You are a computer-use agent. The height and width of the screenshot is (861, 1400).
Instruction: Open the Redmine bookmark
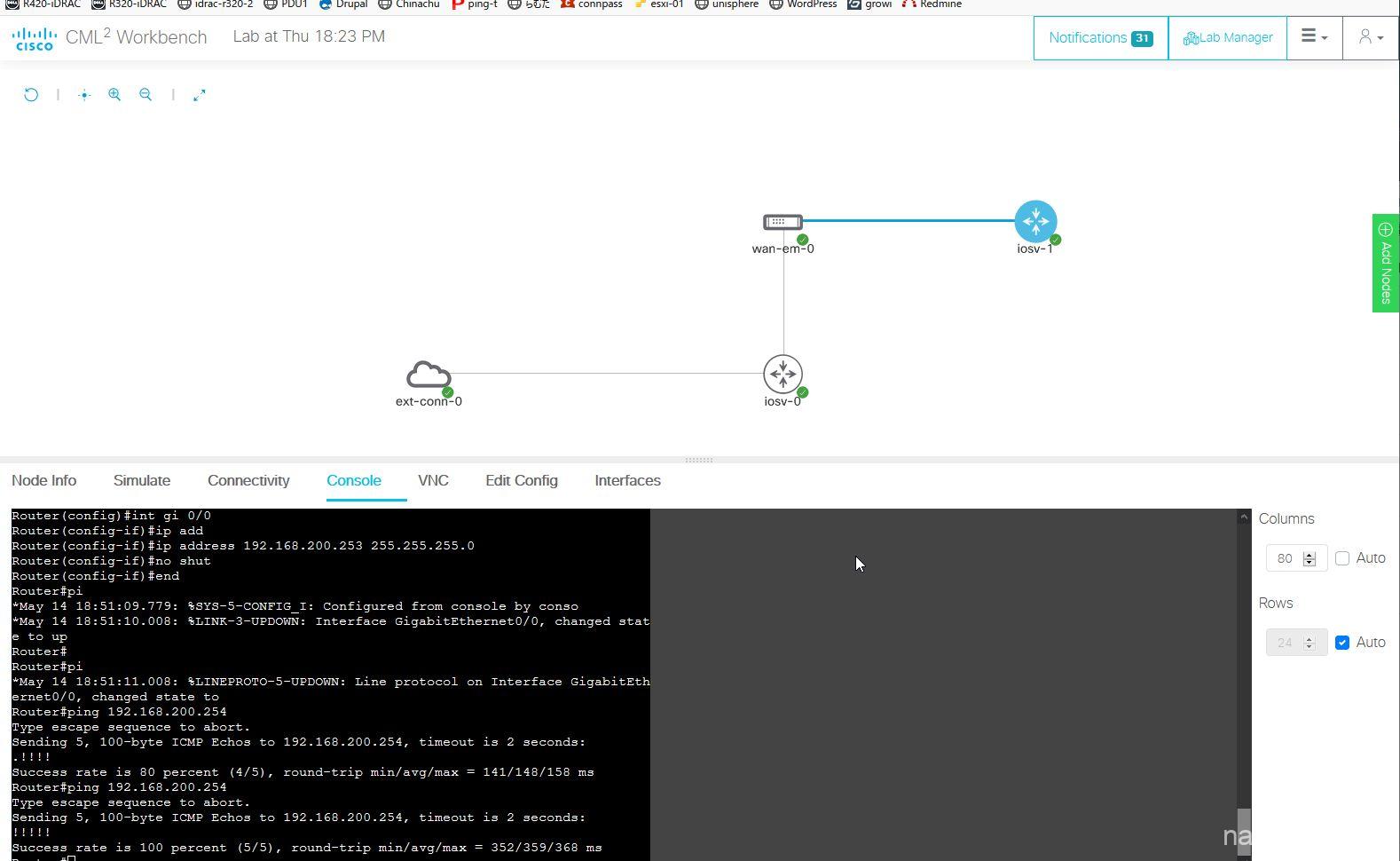click(932, 4)
